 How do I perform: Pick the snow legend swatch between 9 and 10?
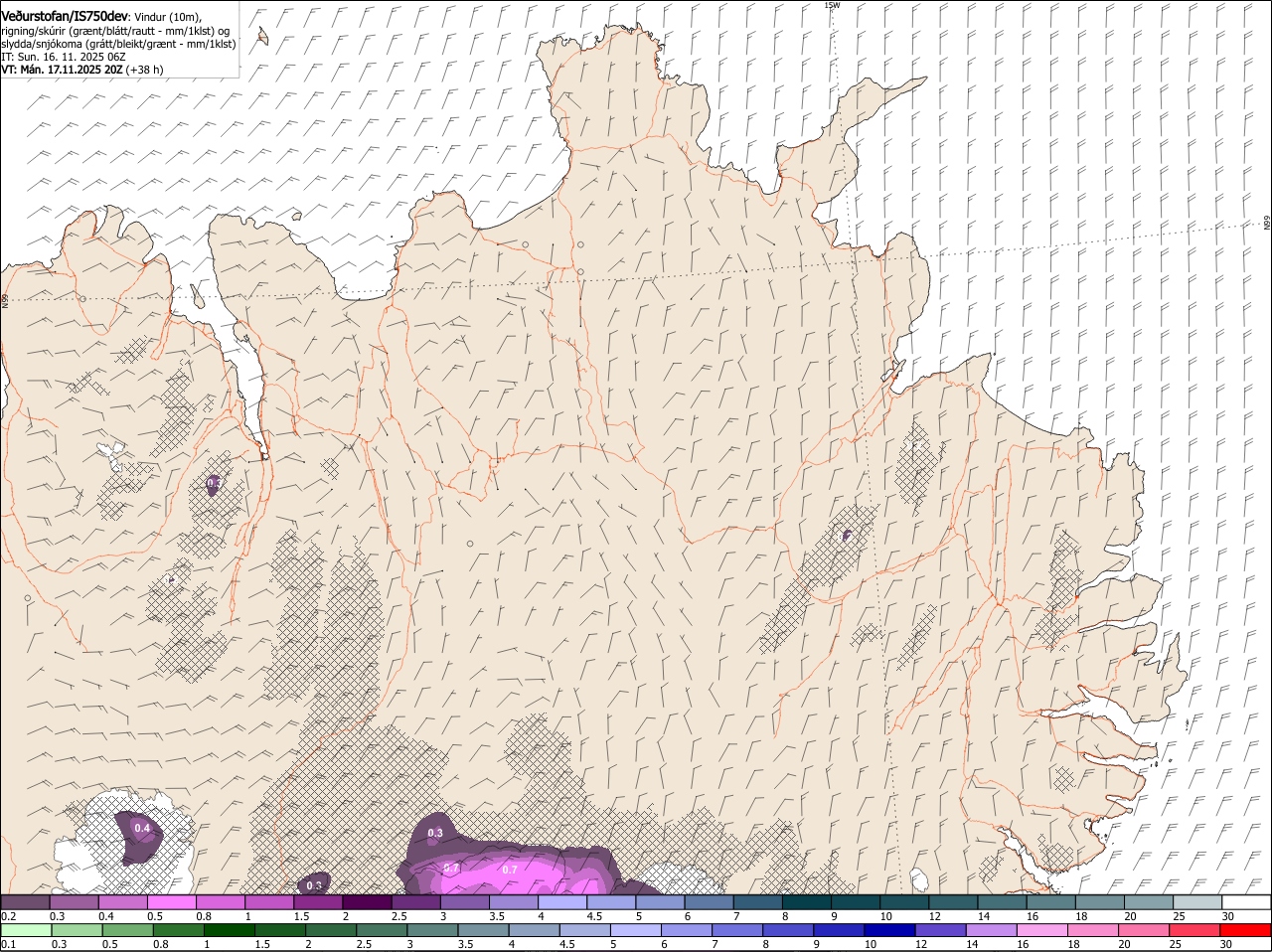click(856, 902)
